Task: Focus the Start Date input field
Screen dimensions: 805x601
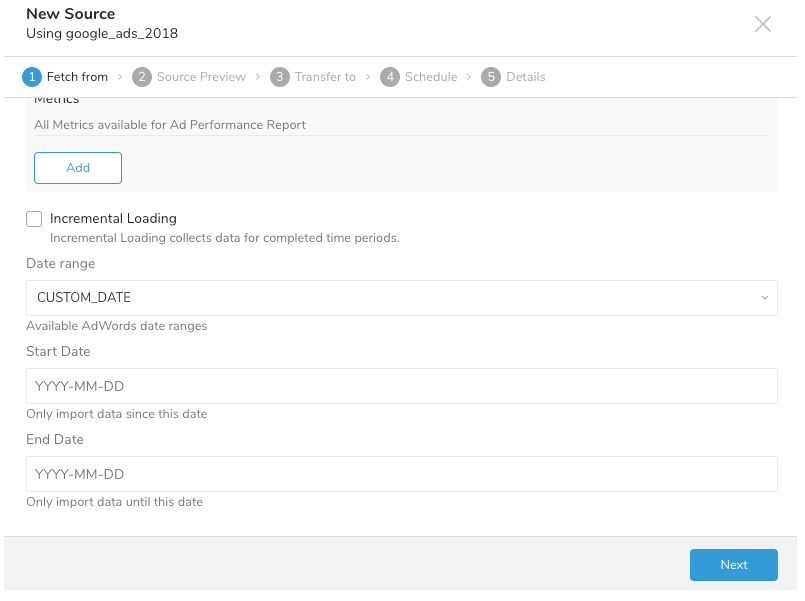Action: point(401,386)
